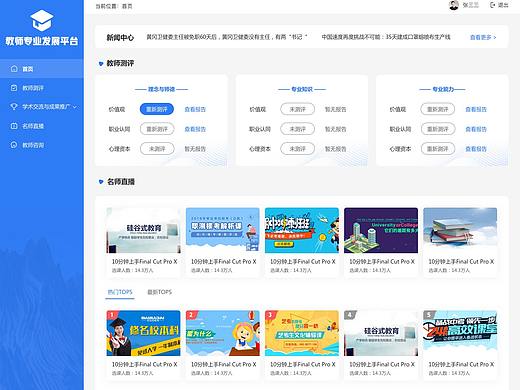Open 教师测评 in the sidebar menu

click(42, 88)
